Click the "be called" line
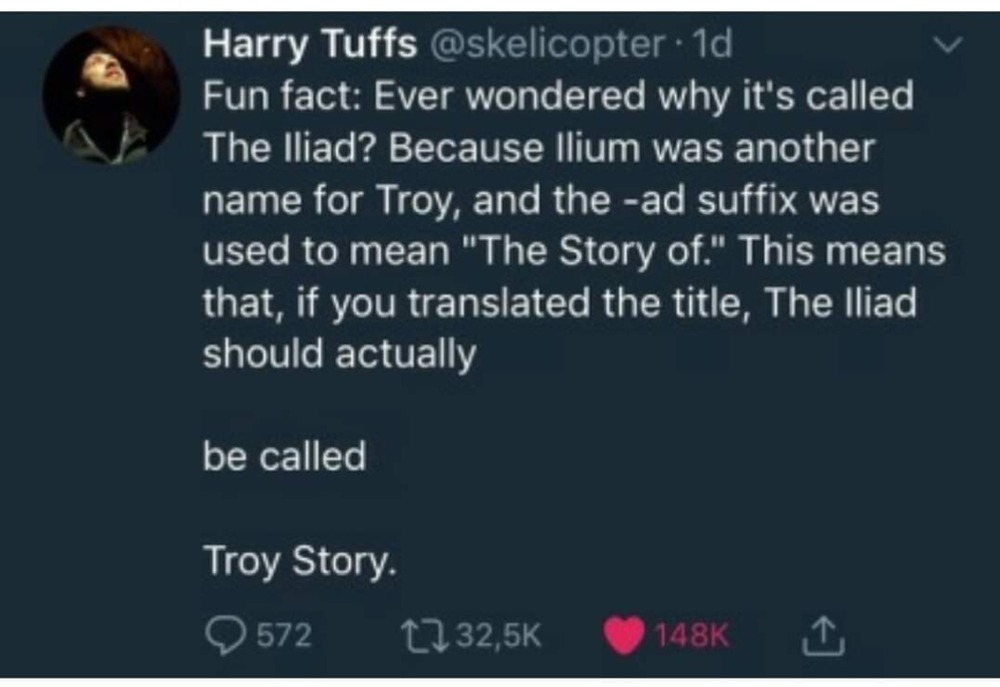 coord(284,457)
